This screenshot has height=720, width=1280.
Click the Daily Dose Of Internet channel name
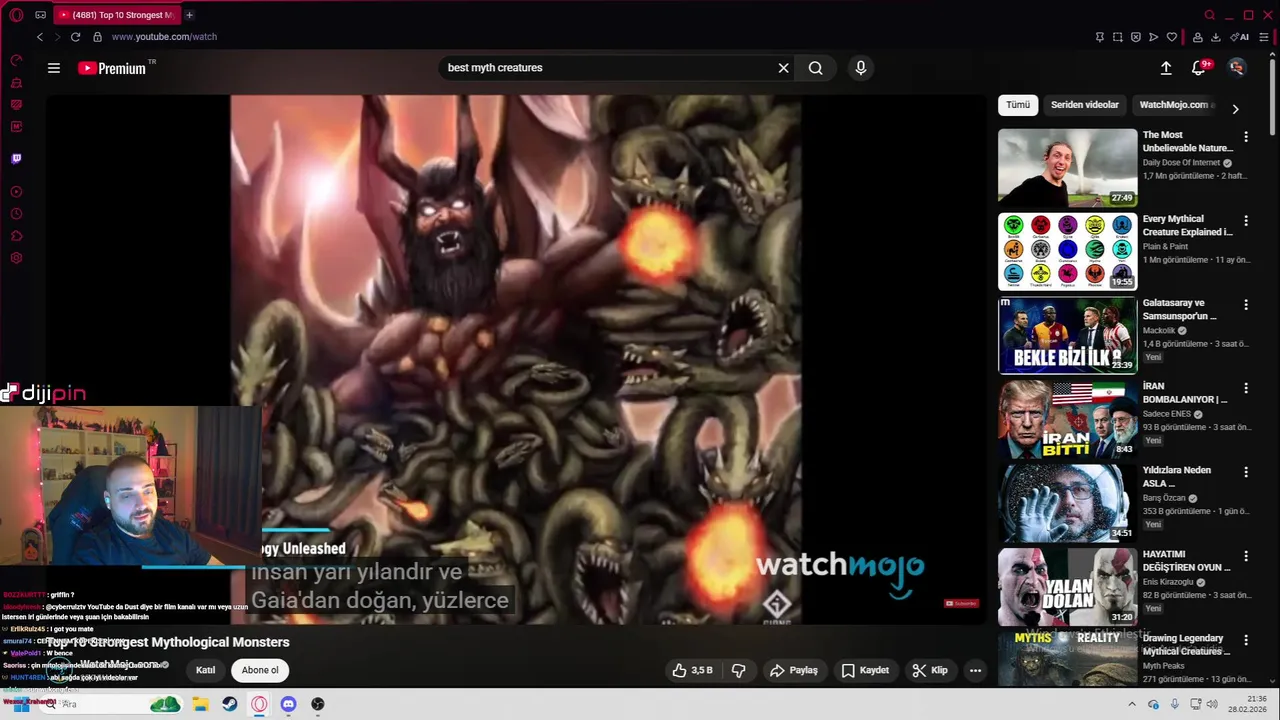[1182, 163]
